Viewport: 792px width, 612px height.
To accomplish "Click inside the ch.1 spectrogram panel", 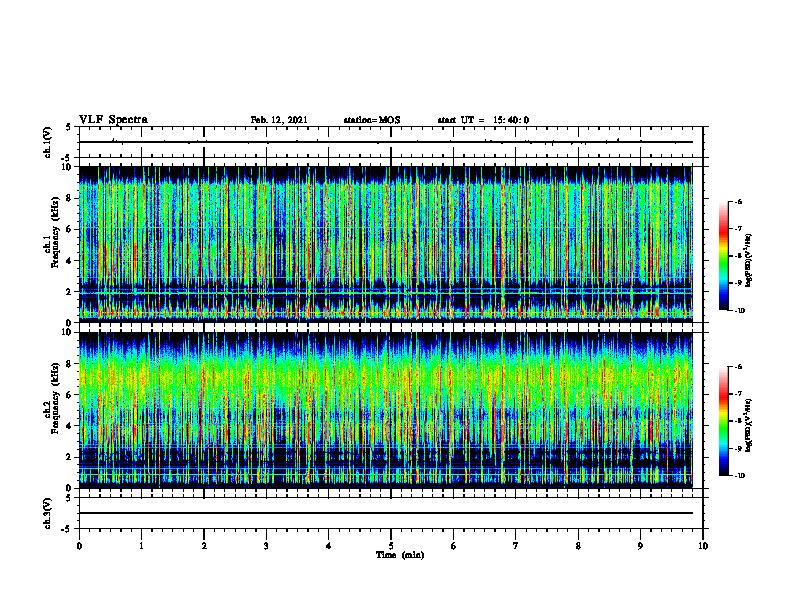I will click(x=386, y=244).
